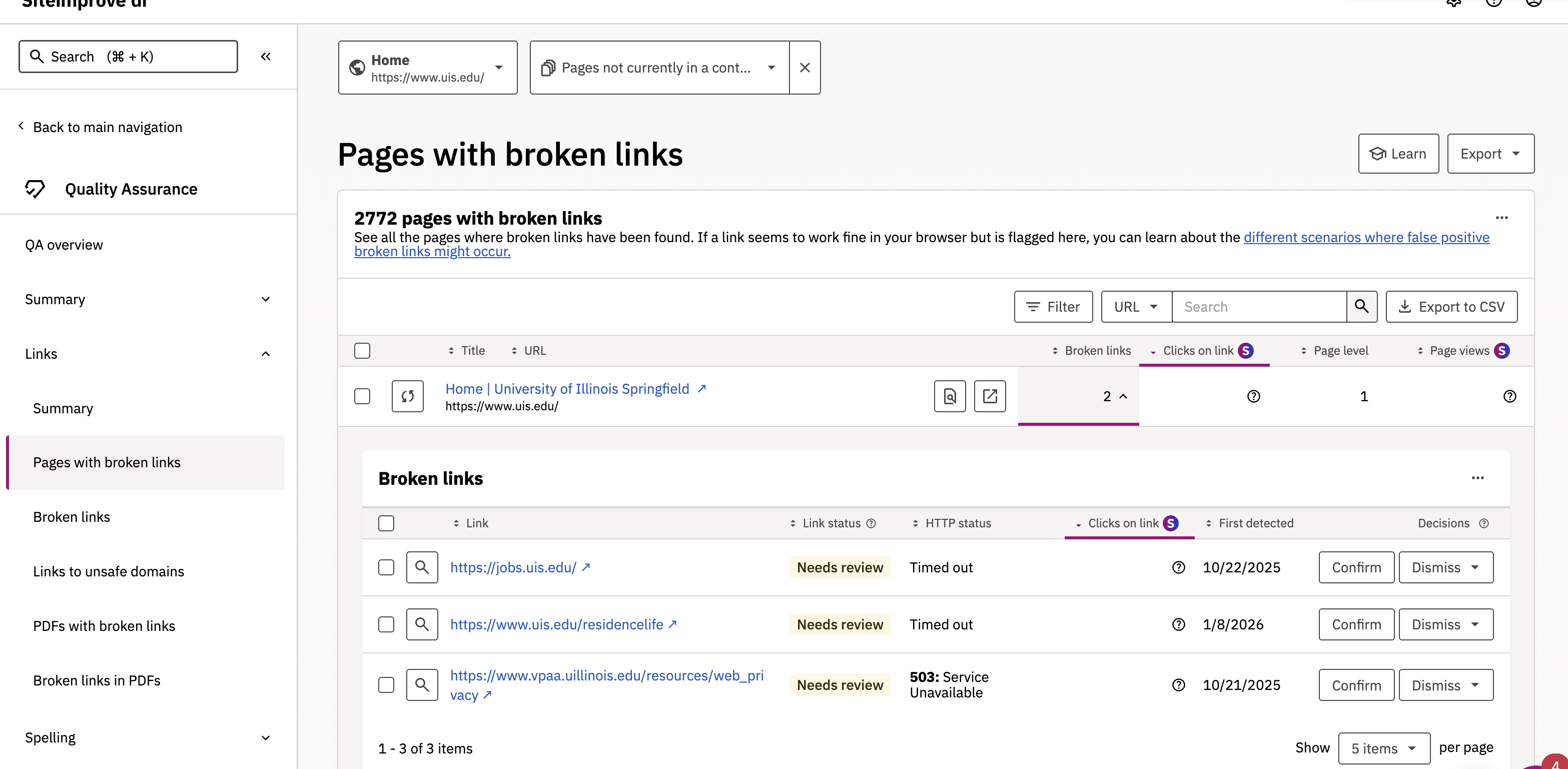Viewport: 1568px width, 769px height.
Task: Click the Filter button
Action: click(1053, 307)
